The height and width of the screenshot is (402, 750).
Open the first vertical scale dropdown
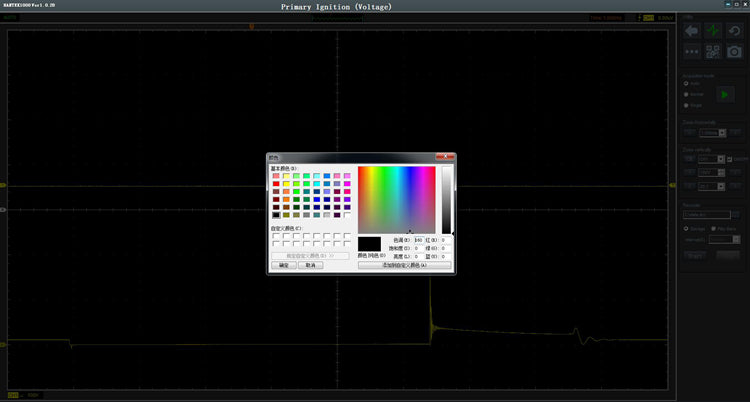pos(711,159)
